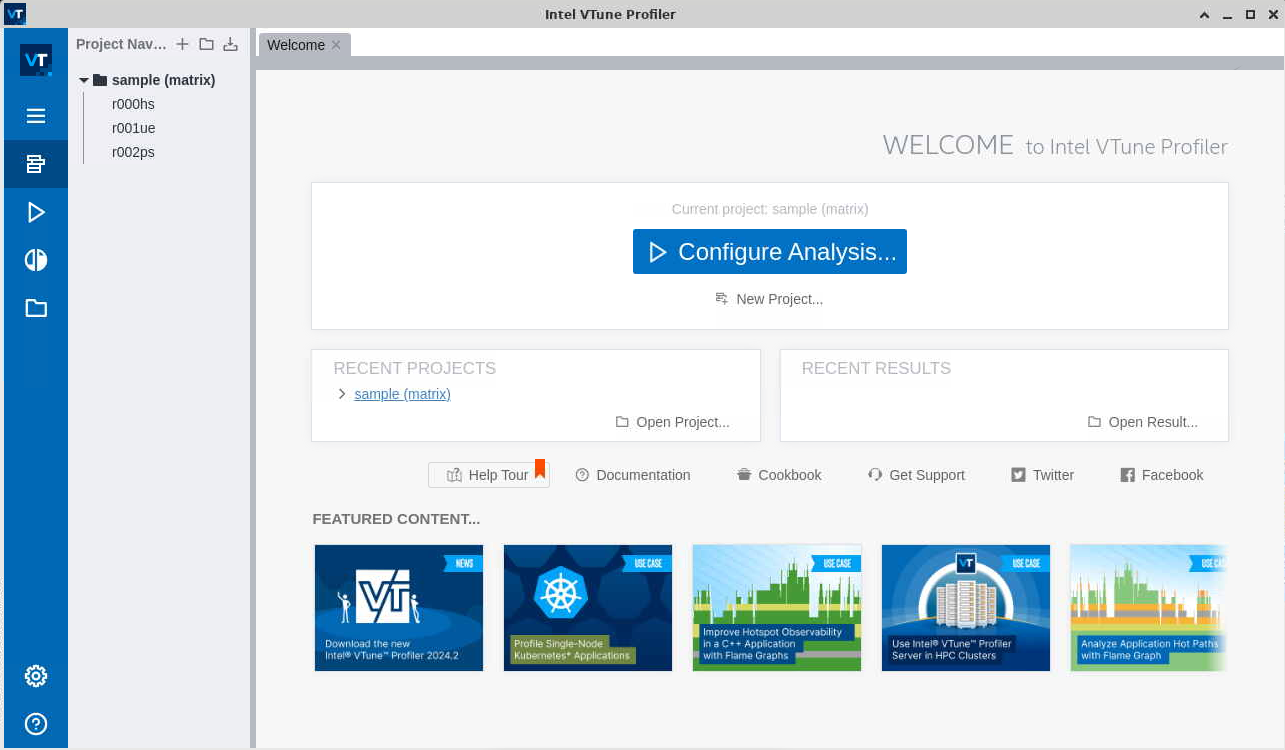Open Options via the gear icon
The height and width of the screenshot is (750, 1285).
[36, 676]
